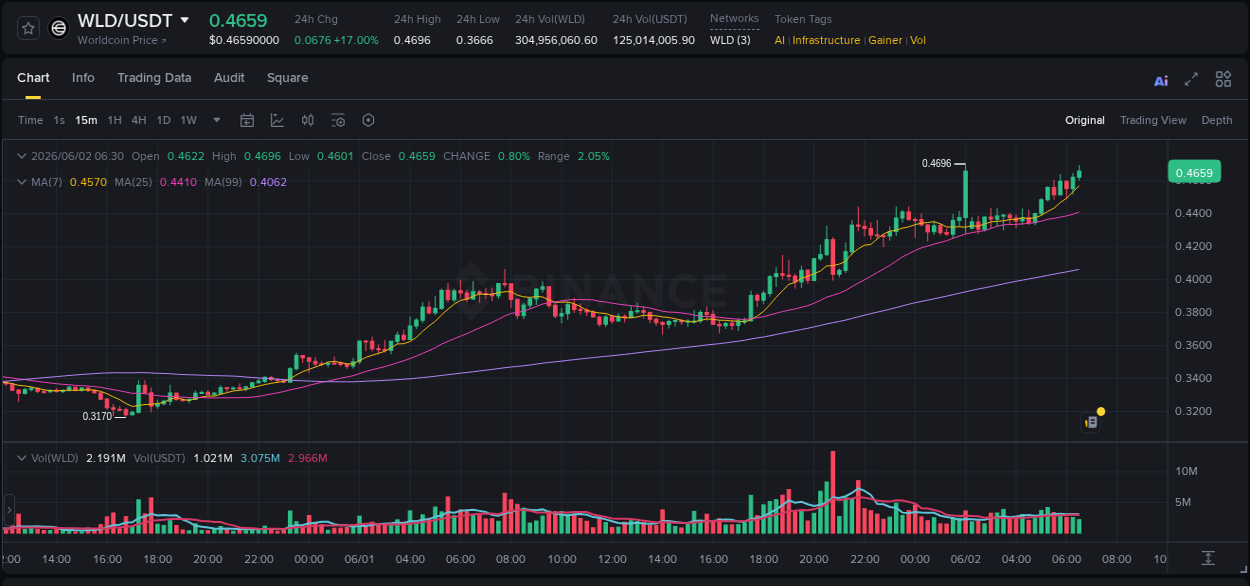Open chart display settings list icon
This screenshot has width=1250, height=586.
coord(338,120)
